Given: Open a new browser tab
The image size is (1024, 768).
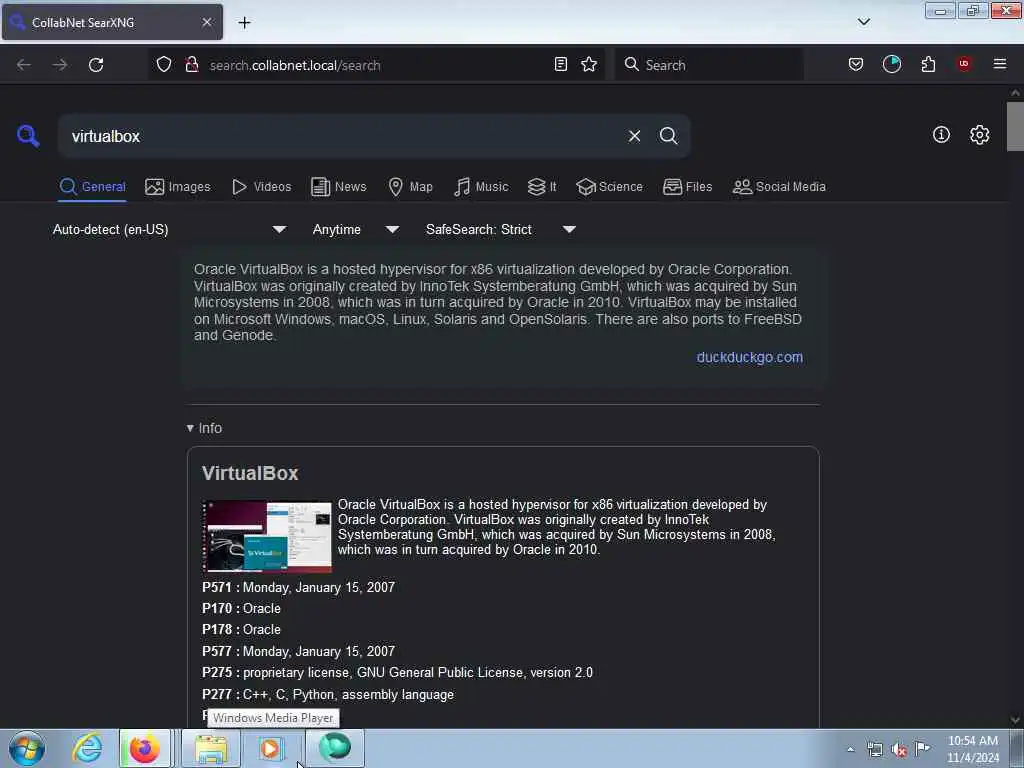Looking at the screenshot, I should click(244, 23).
